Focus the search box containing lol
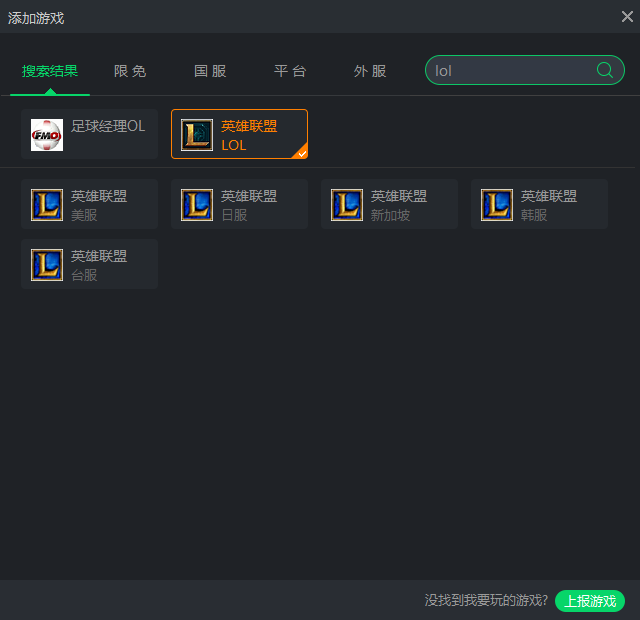This screenshot has width=640, height=620. 524,70
